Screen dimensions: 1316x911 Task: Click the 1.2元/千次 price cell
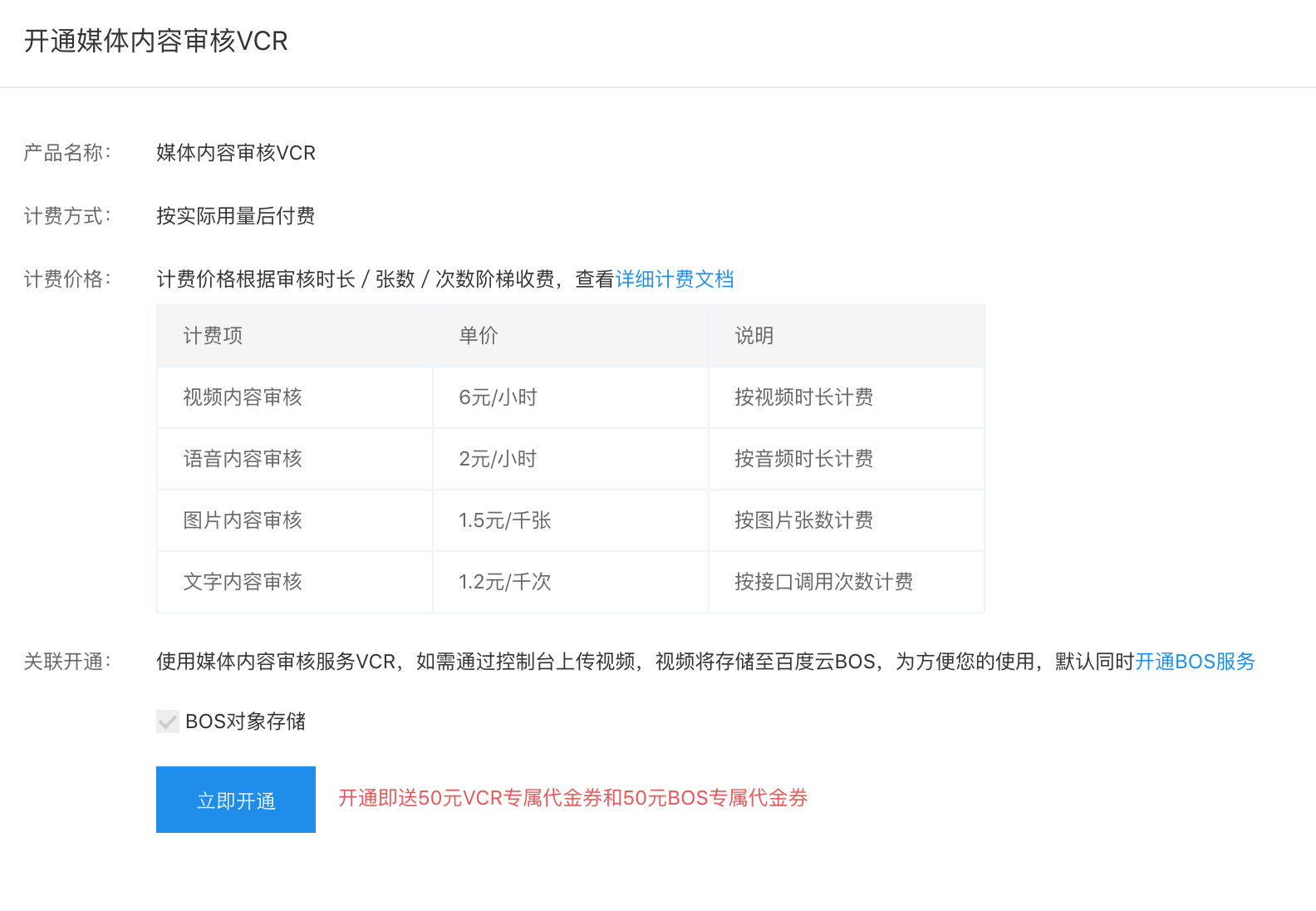coord(571,582)
